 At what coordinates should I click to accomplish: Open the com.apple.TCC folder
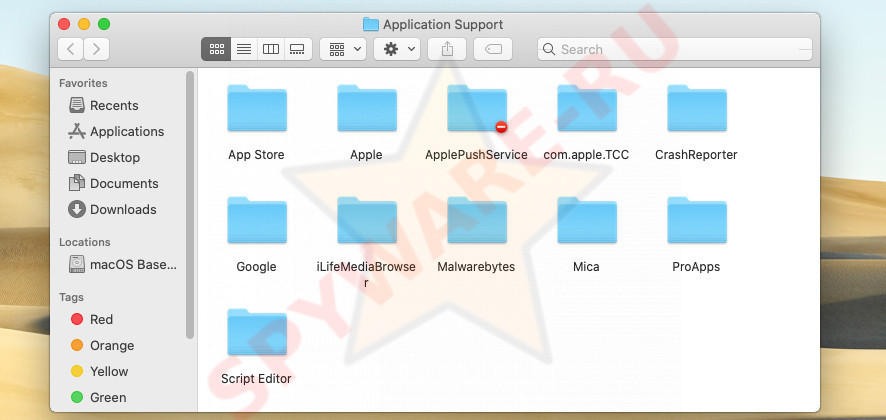[587, 109]
